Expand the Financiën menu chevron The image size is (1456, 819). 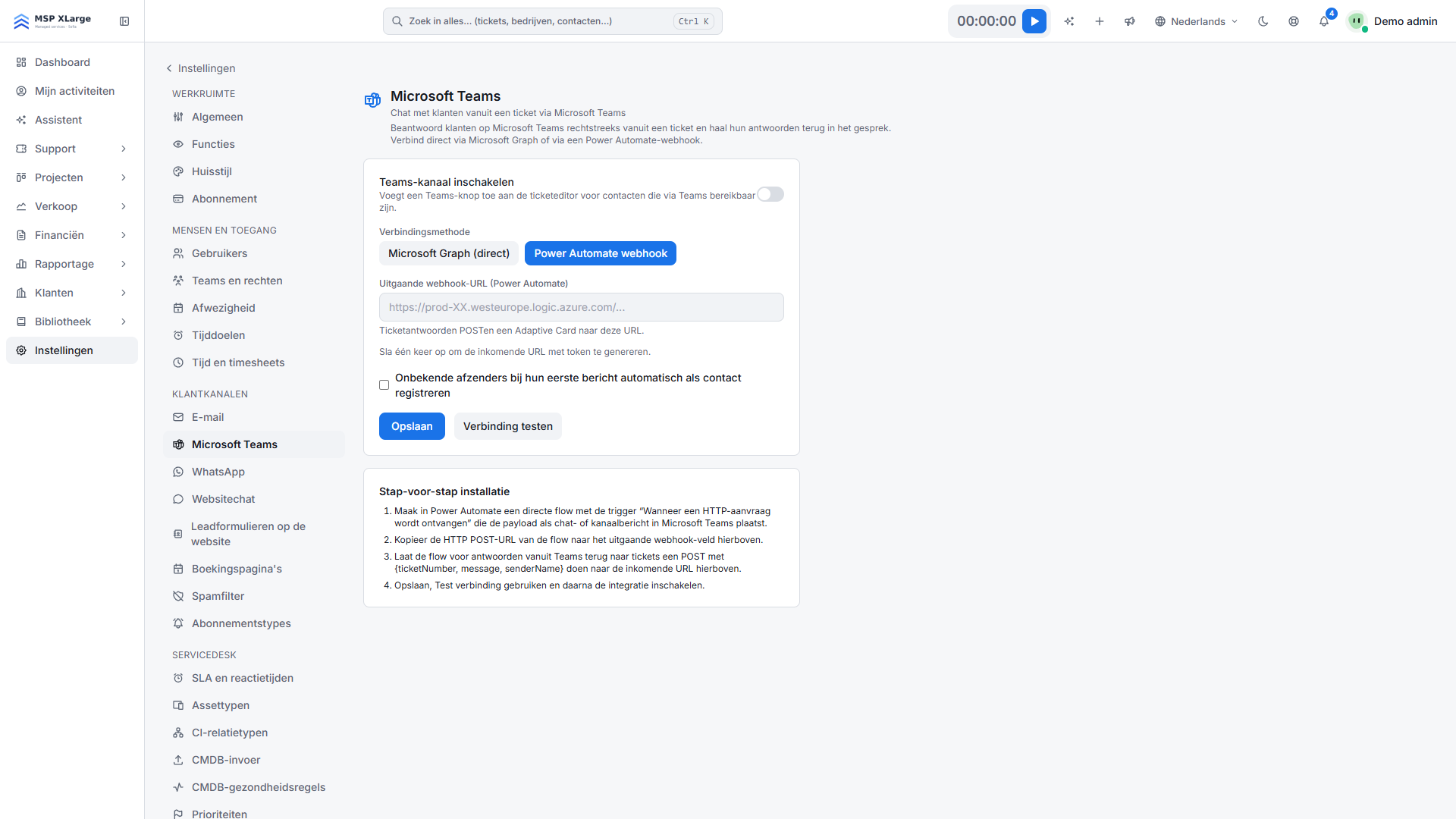tap(124, 235)
